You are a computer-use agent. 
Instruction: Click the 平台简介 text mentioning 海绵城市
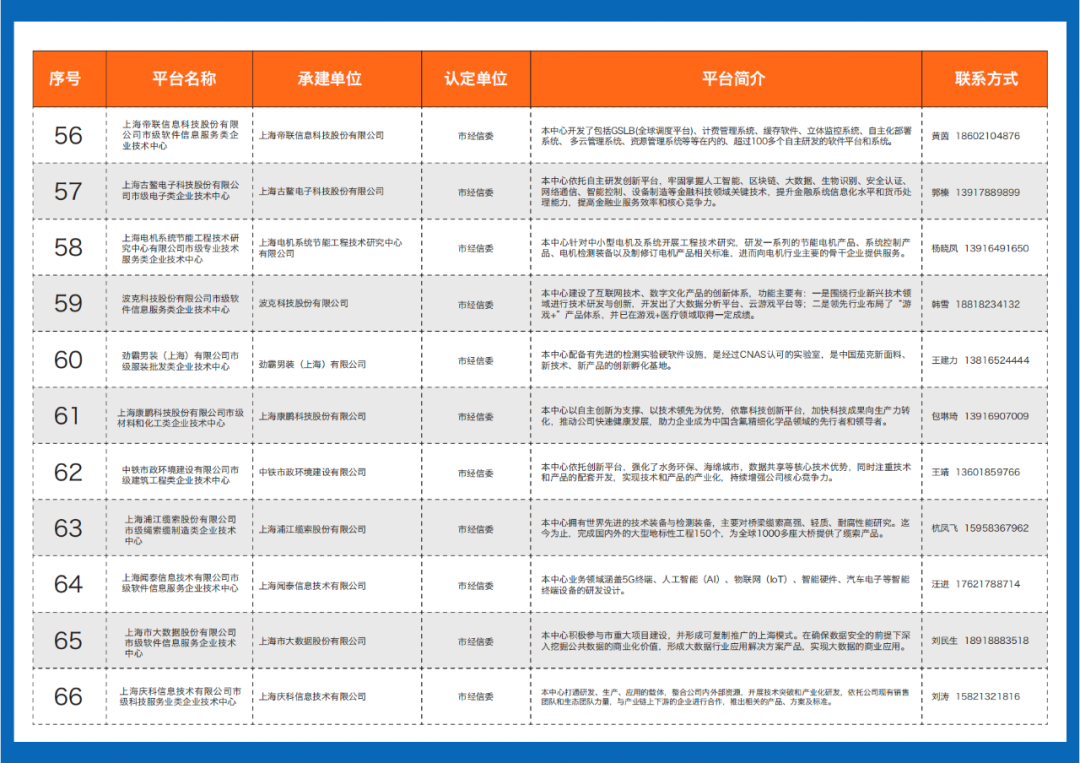726,472
